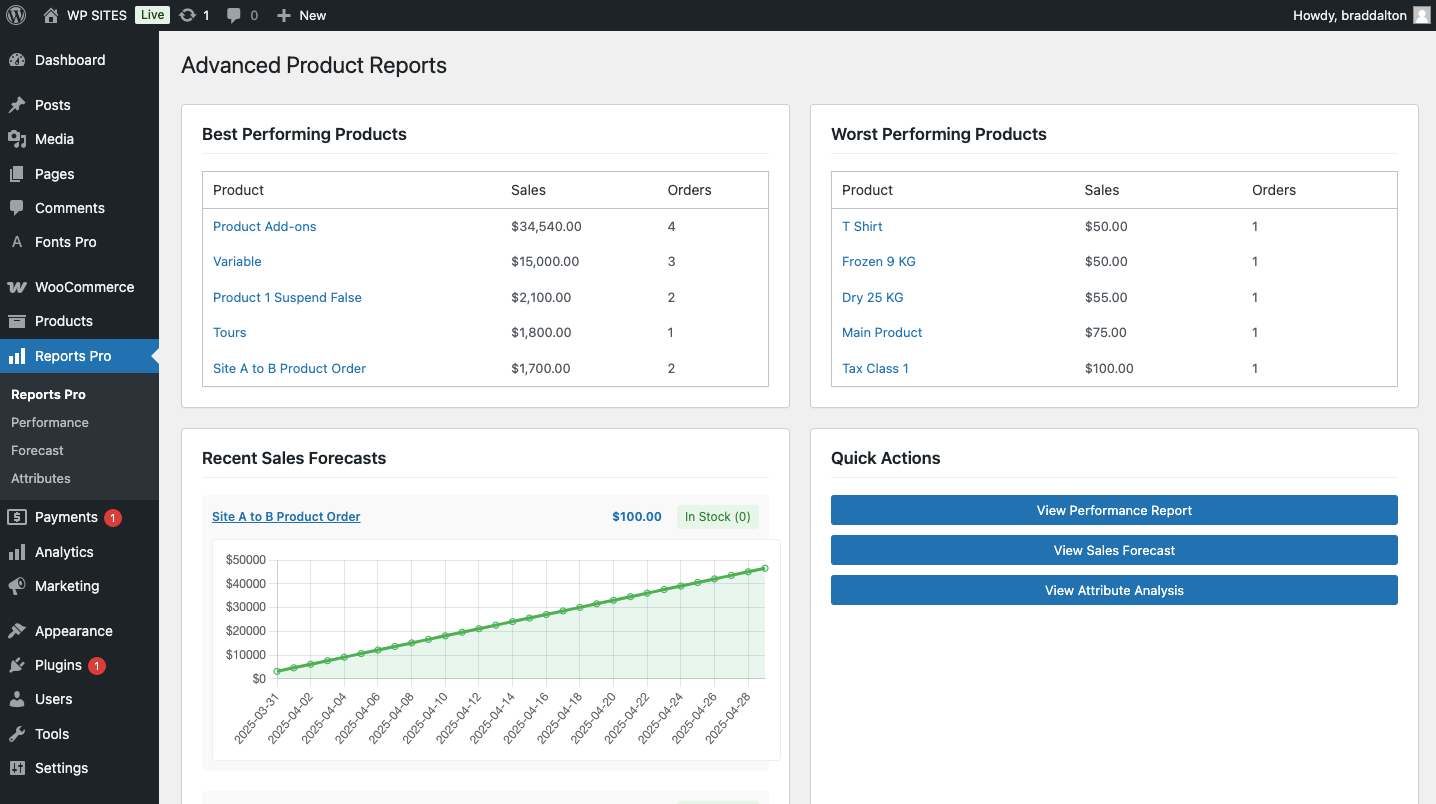Expand the Payments sidebar menu

tap(66, 517)
